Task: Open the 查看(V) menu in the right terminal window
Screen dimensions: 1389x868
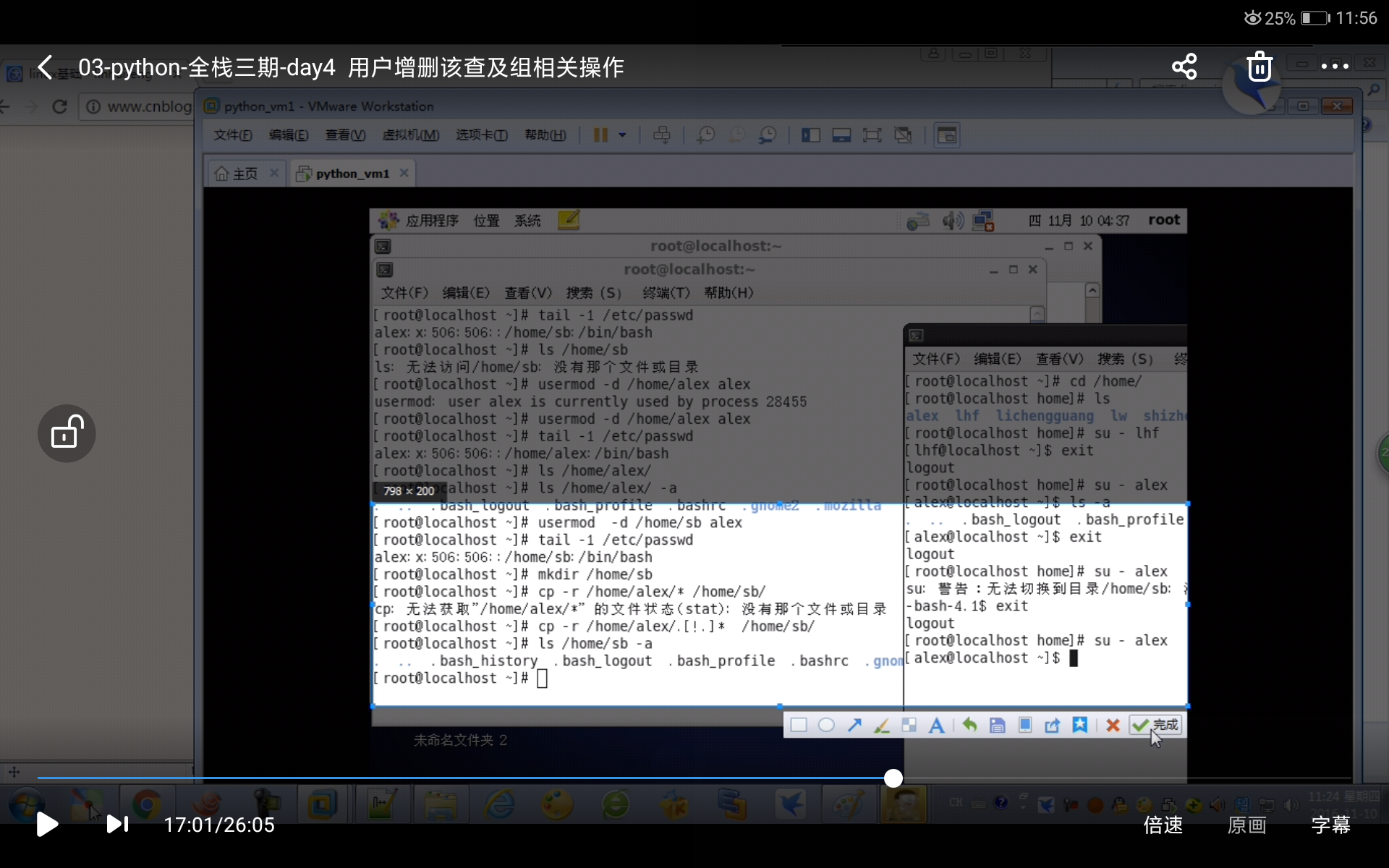Action: [1060, 359]
